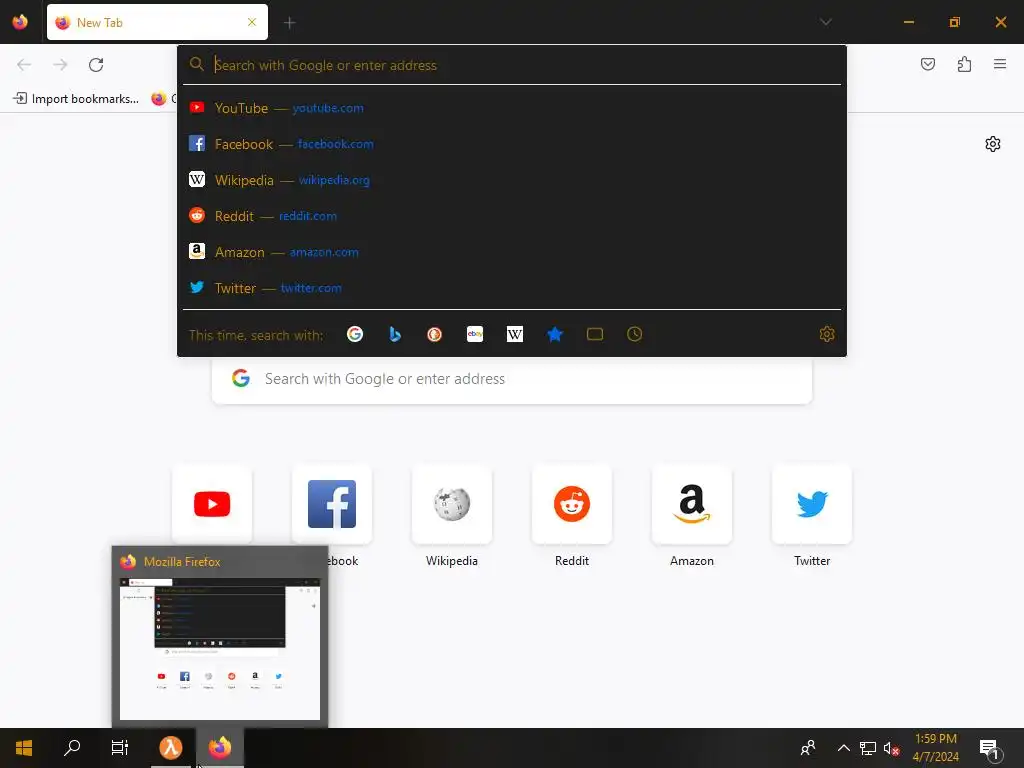Open the muted volume tray icon
The image size is (1024, 768).
coord(891,749)
